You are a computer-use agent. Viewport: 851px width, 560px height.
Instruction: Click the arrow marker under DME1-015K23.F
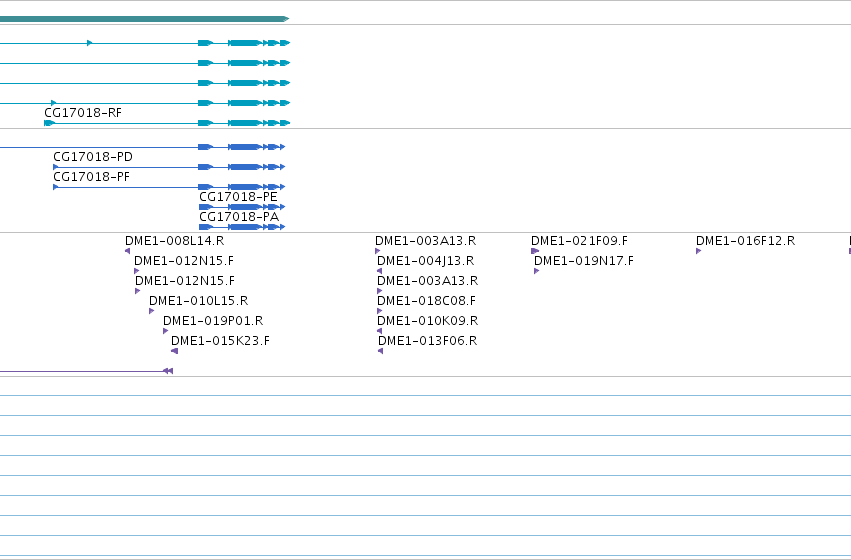(x=174, y=351)
